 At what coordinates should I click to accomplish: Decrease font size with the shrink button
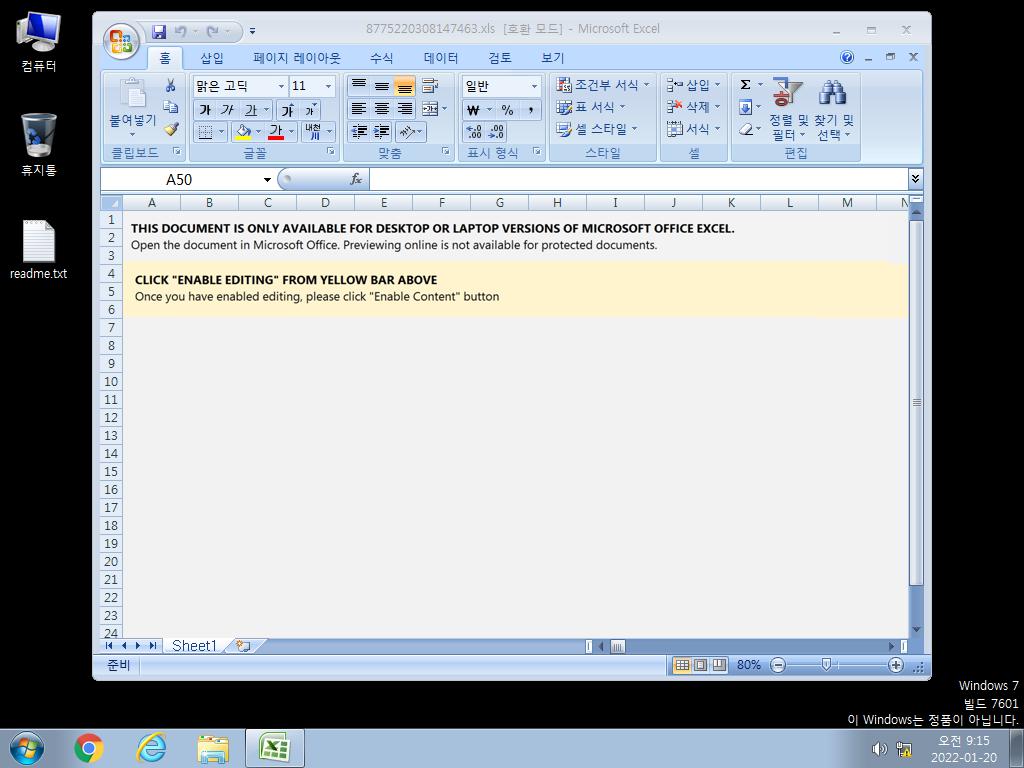(310, 110)
